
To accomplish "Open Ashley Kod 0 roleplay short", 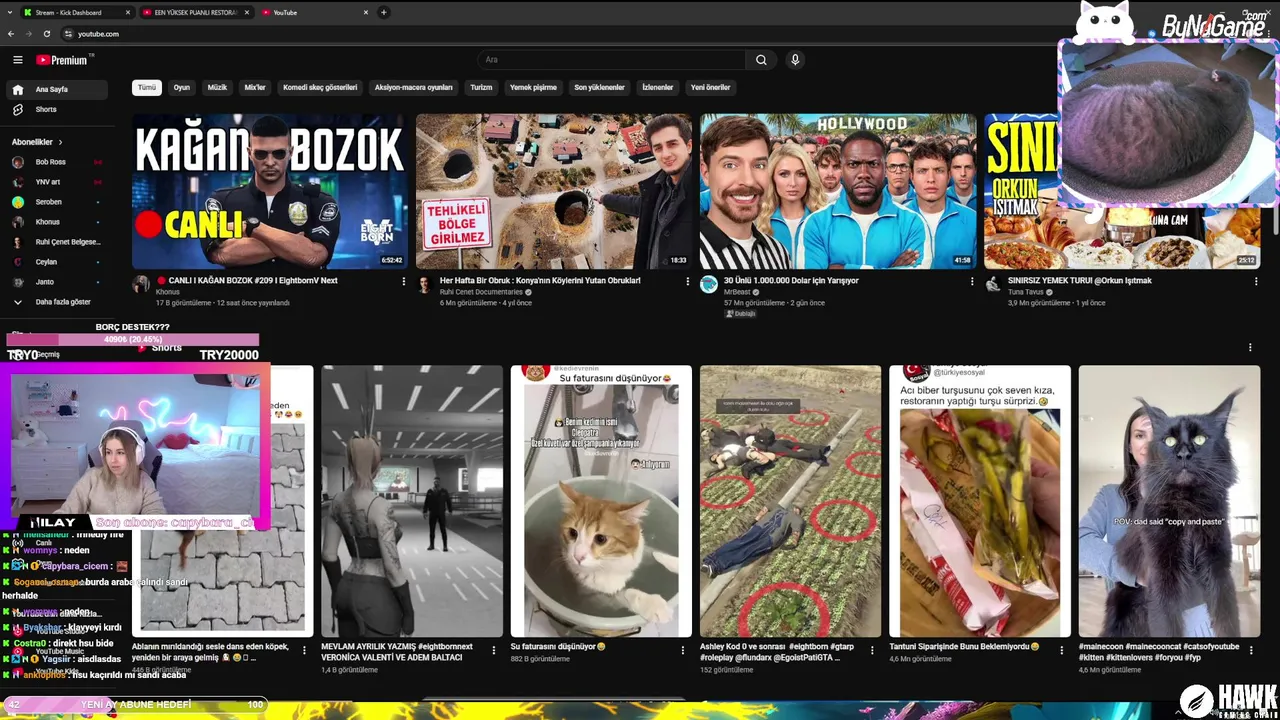I will coord(790,501).
